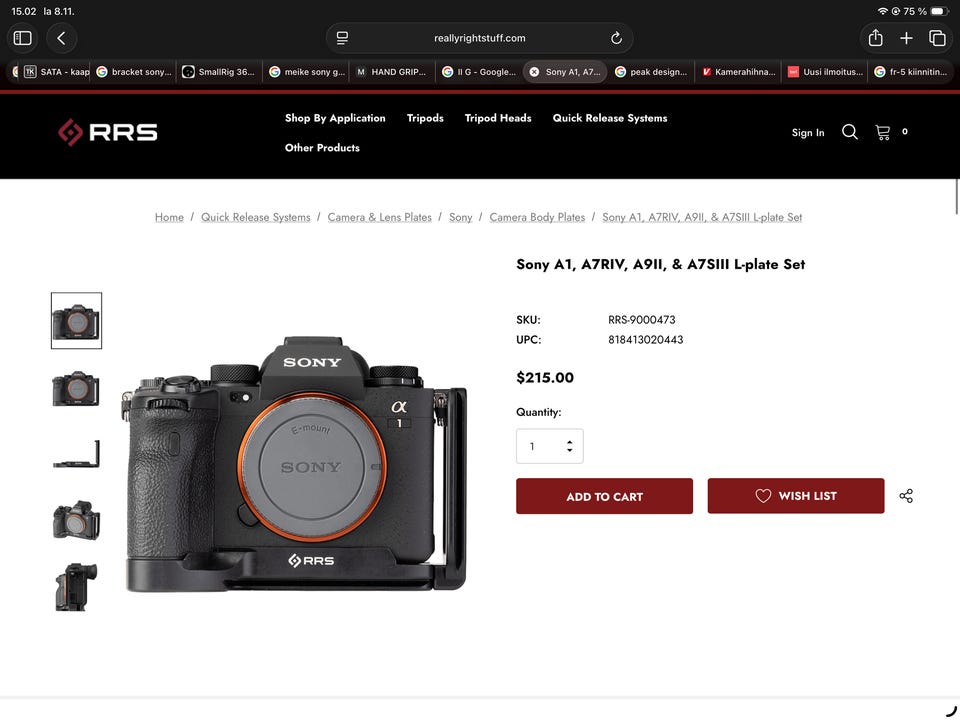The width and height of the screenshot is (960, 720).
Task: Switch to the fr-5 kiinnitin... tab
Action: 910,72
